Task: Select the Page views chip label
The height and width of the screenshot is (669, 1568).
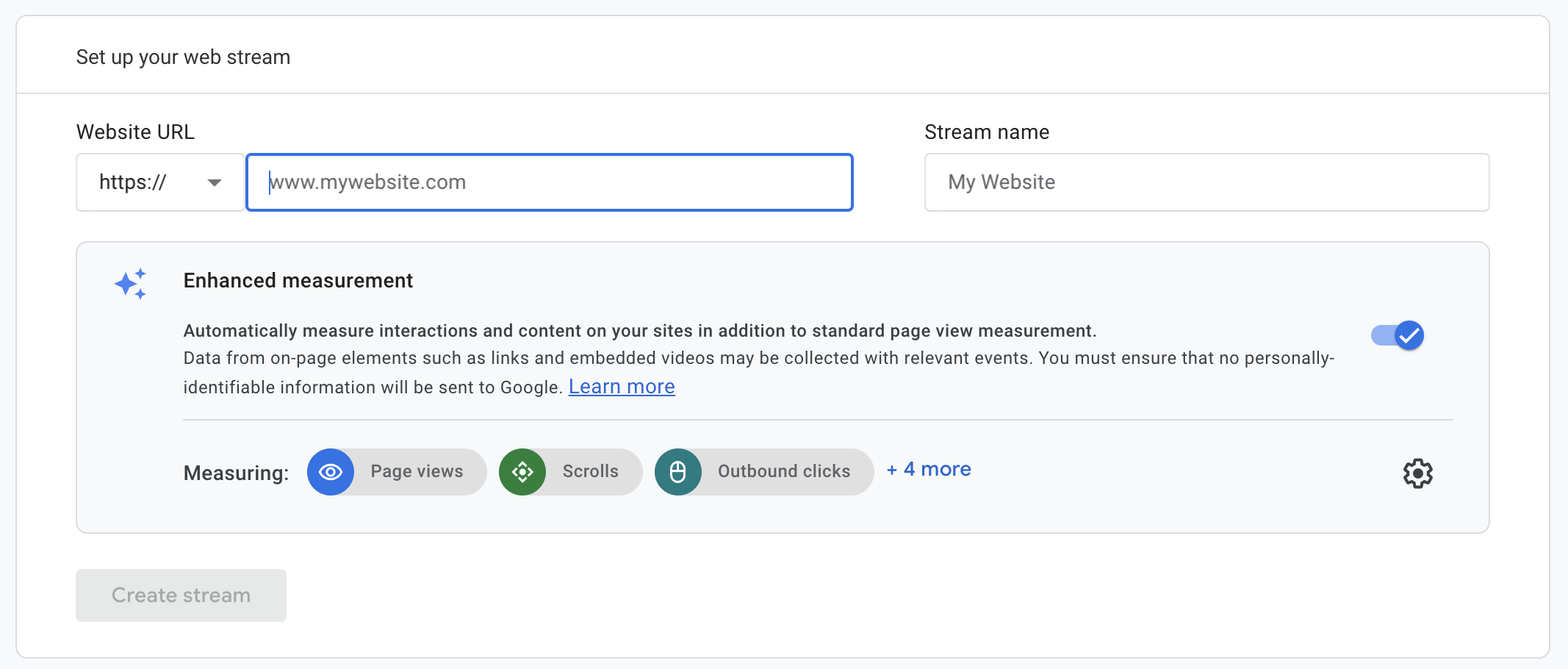Action: [417, 472]
